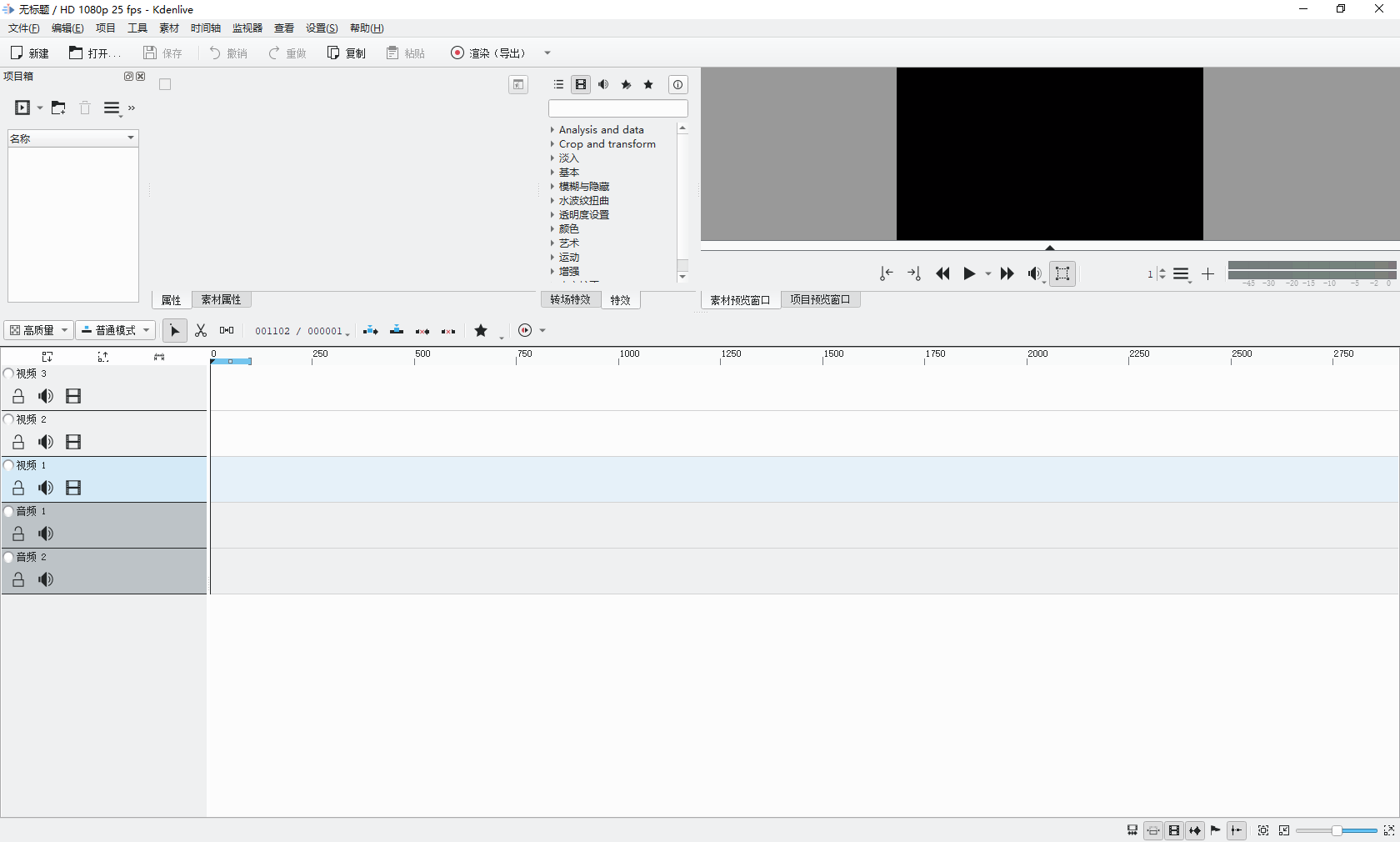Switch to the 转场特效 tab
Viewport: 1400px width, 842px height.
coord(570,300)
